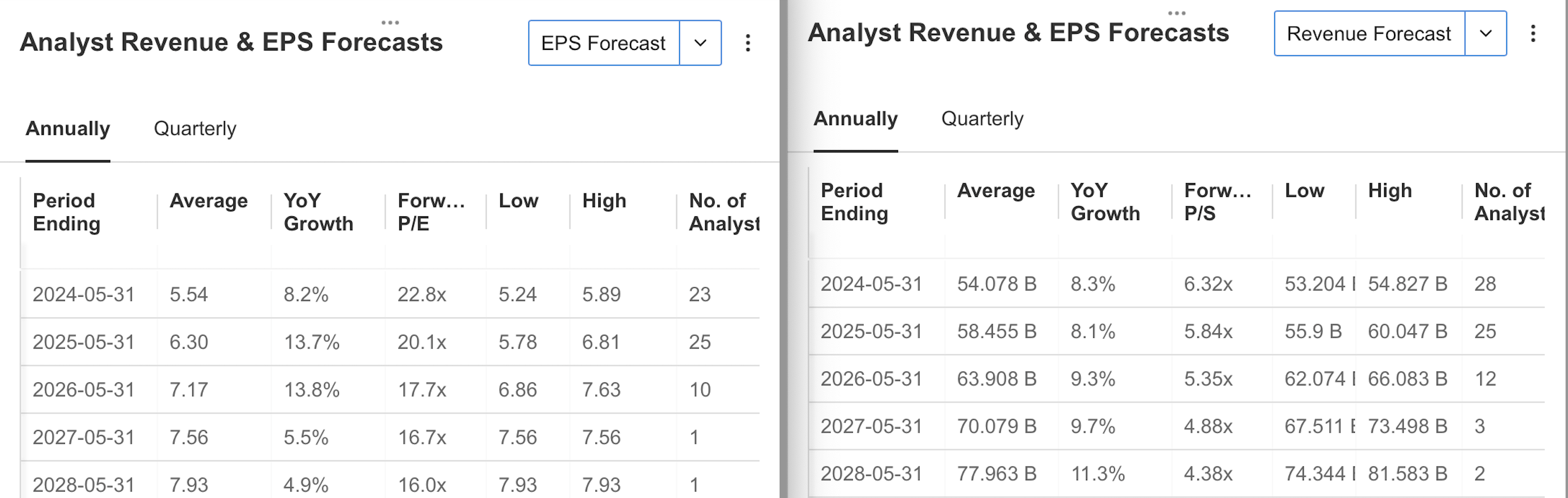Click EPS YoY growth 13.7%
The width and height of the screenshot is (1568, 498).
point(311,342)
